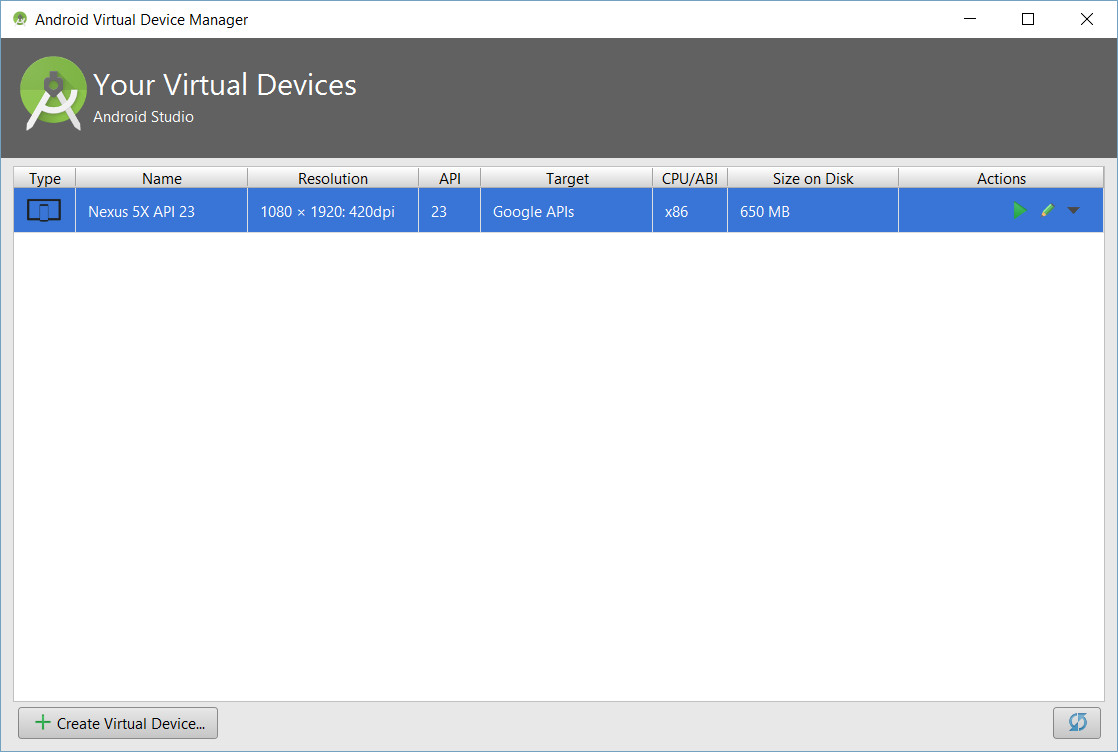The height and width of the screenshot is (752, 1118).
Task: Edit the Nexus 5X AVD using pencil icon
Action: (x=1047, y=210)
